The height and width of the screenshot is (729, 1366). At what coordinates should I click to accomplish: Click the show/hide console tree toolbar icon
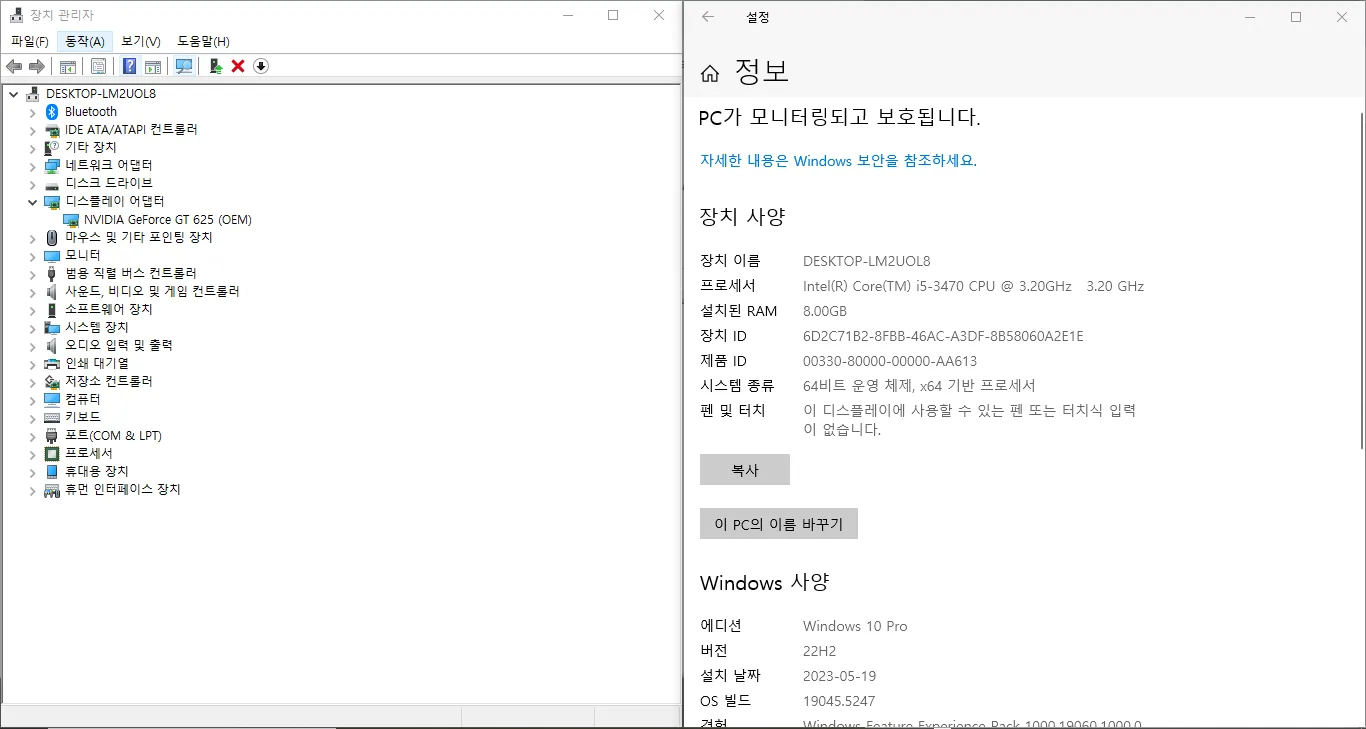(x=68, y=66)
